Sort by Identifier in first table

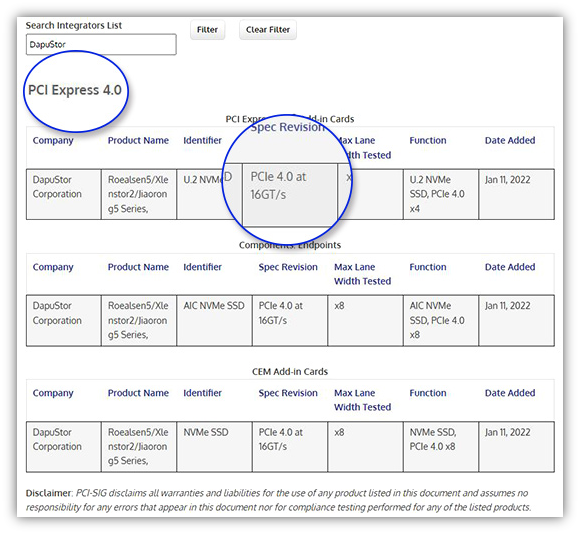click(202, 141)
